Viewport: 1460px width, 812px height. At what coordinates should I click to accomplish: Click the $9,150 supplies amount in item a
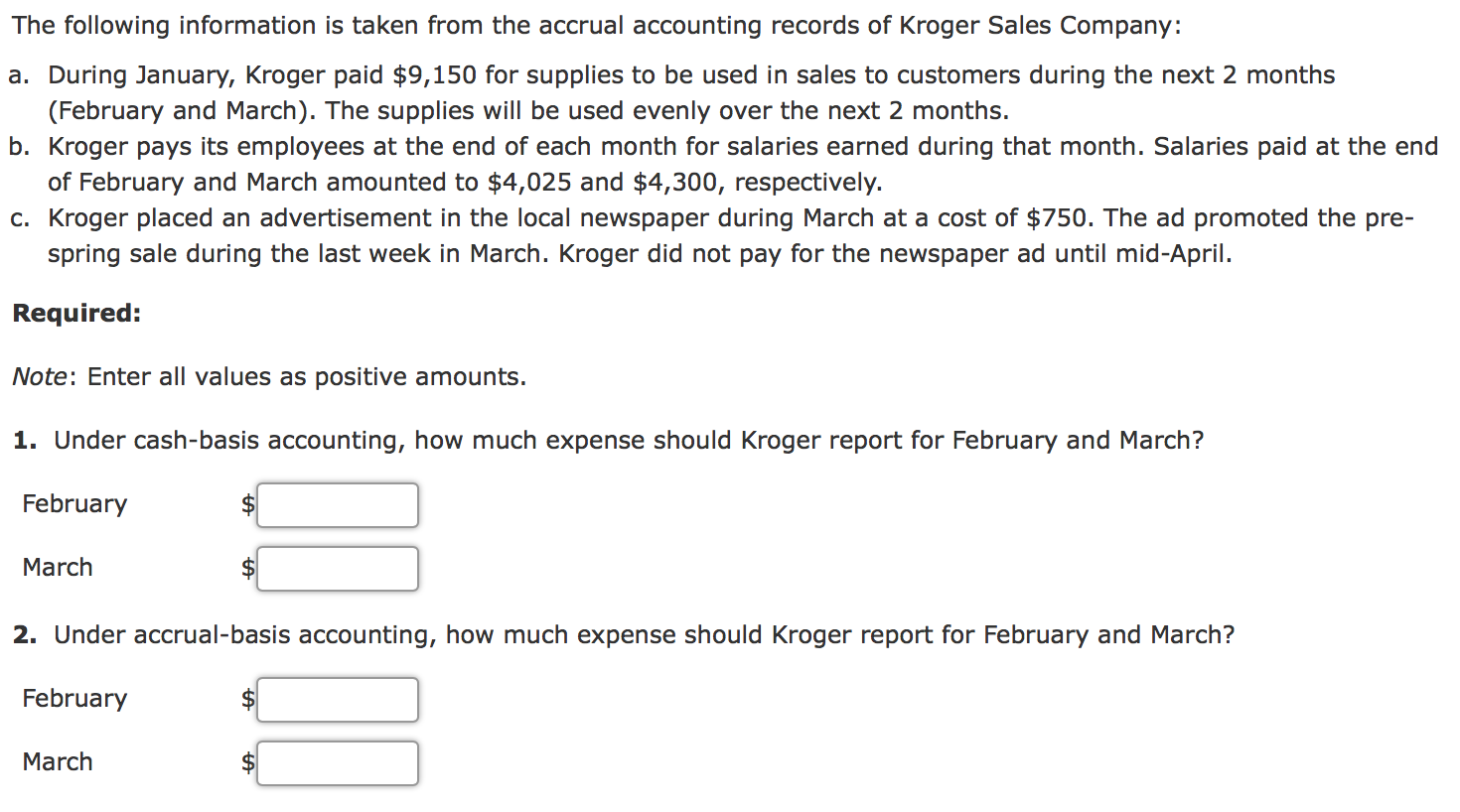[x=435, y=75]
